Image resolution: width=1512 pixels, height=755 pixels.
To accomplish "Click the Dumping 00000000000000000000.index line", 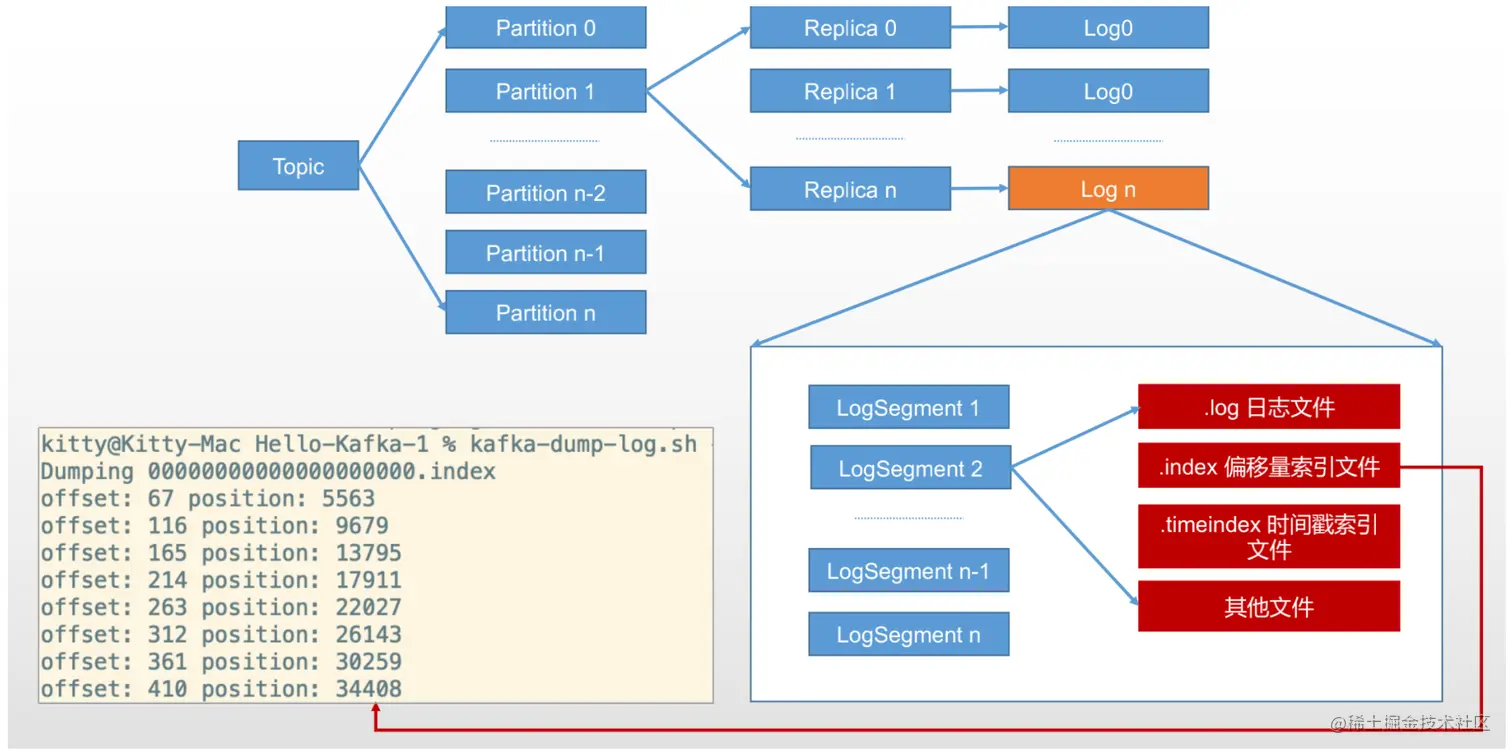I will (x=268, y=471).
